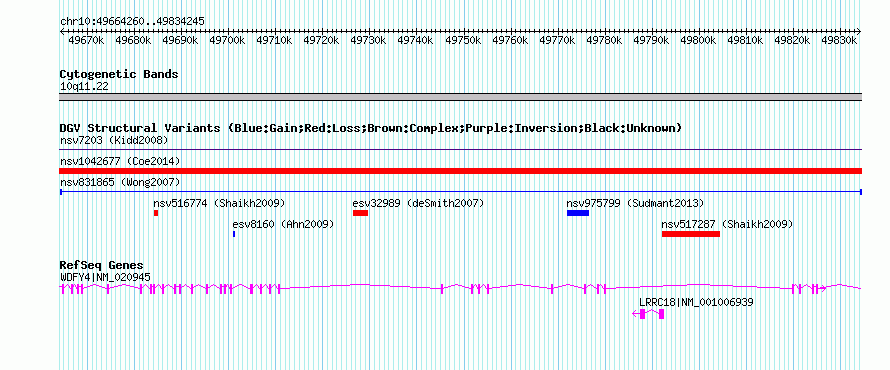Click the 49830k ruler tick label
Viewport: 890px width, 370px height.
[x=839, y=40]
